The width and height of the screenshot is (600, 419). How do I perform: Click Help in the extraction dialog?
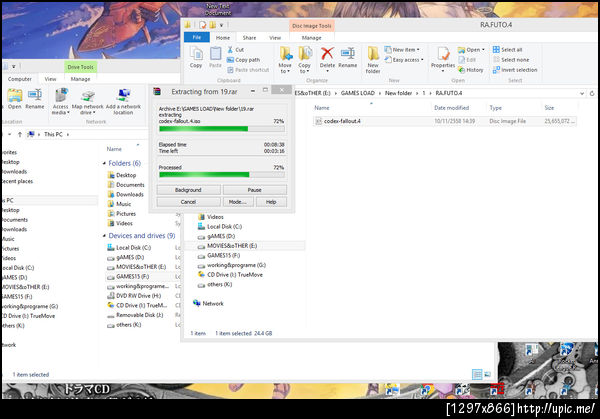tap(271, 202)
